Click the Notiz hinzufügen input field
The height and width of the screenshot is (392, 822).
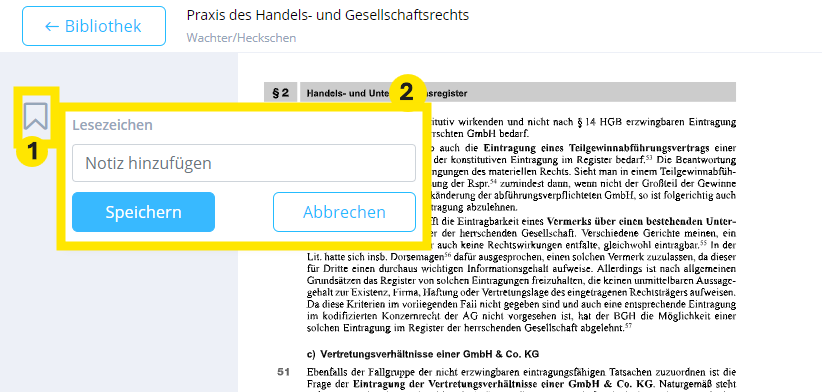244,163
